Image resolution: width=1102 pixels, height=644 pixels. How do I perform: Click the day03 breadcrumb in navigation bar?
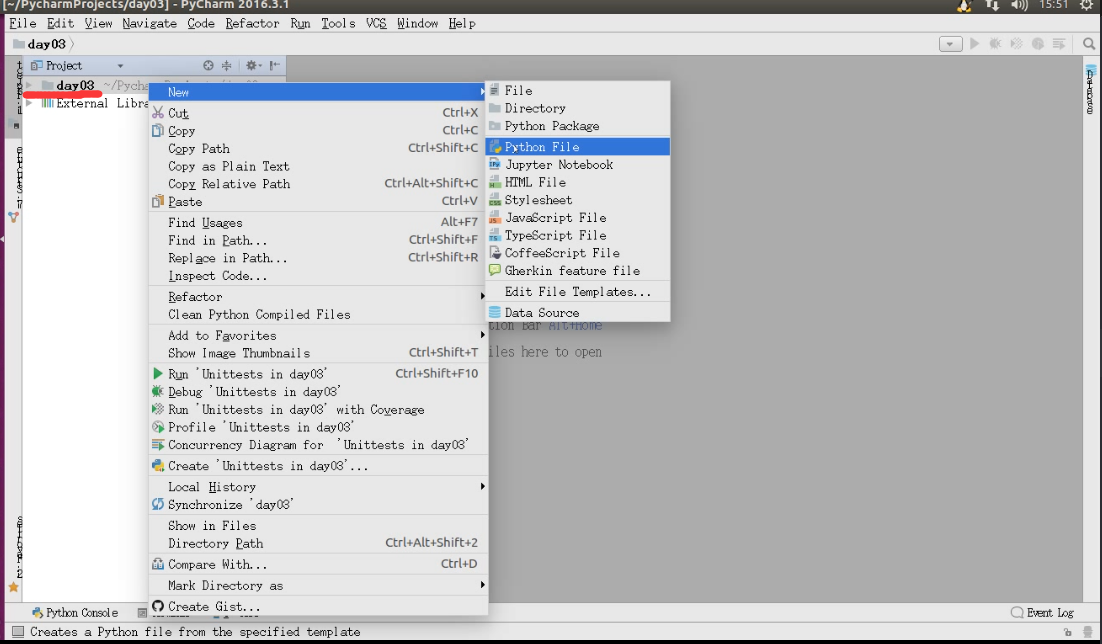click(x=46, y=44)
